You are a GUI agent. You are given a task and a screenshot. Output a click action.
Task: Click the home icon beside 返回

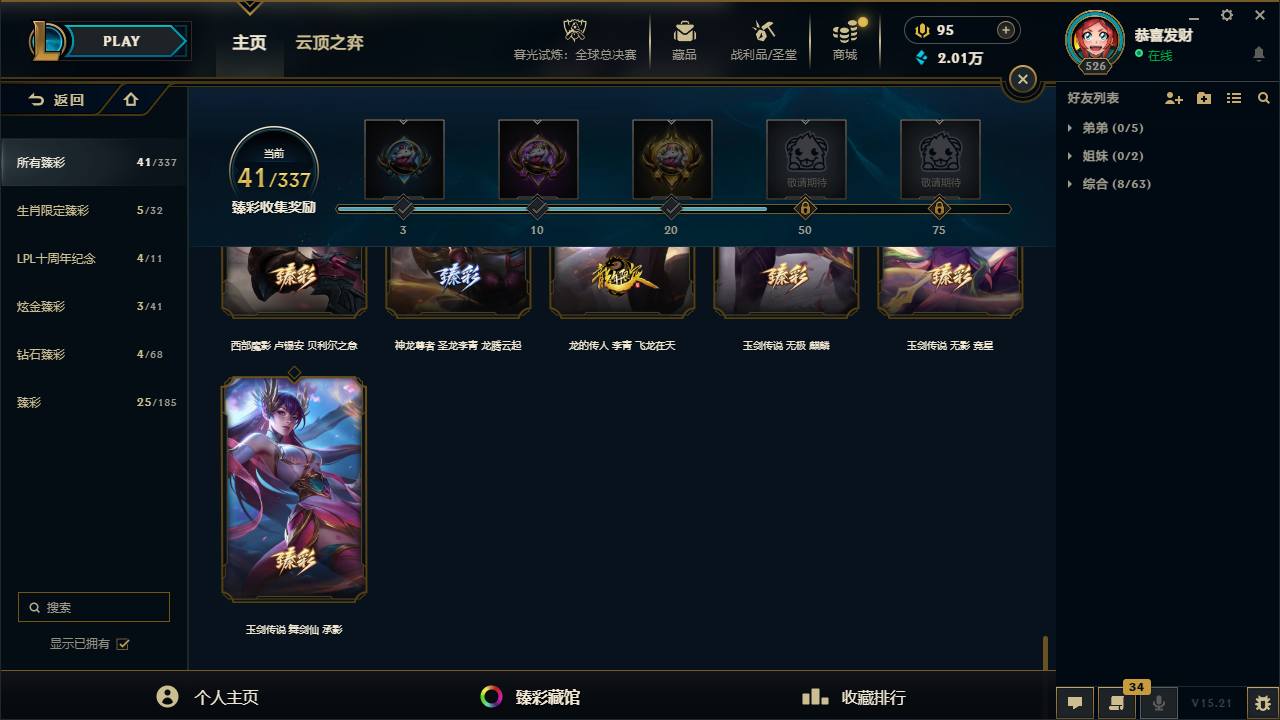pyautogui.click(x=131, y=99)
